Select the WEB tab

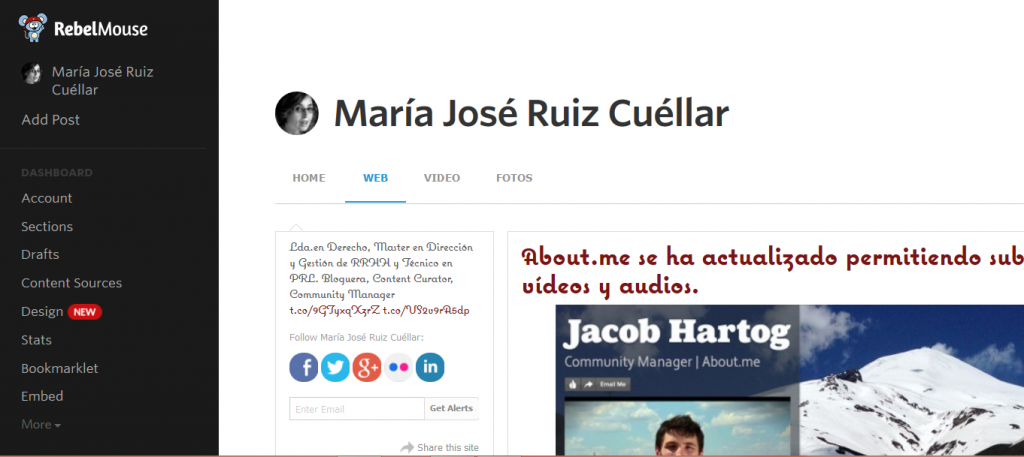coord(376,178)
